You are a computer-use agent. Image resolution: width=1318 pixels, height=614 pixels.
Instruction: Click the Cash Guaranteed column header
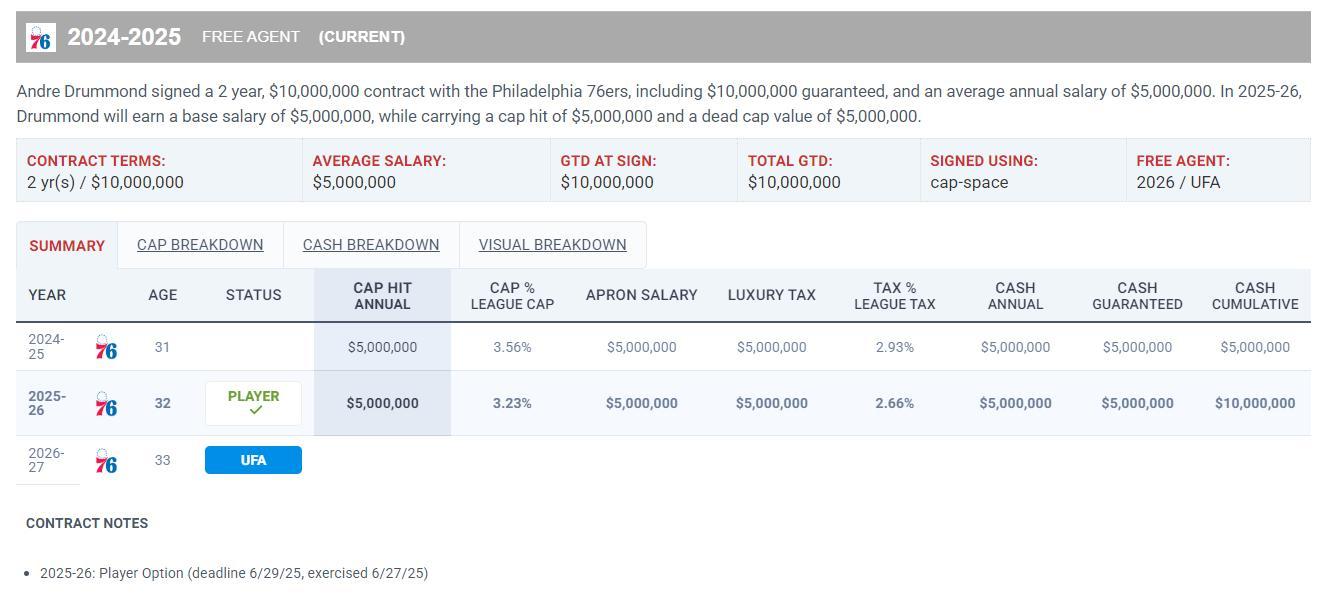1137,296
